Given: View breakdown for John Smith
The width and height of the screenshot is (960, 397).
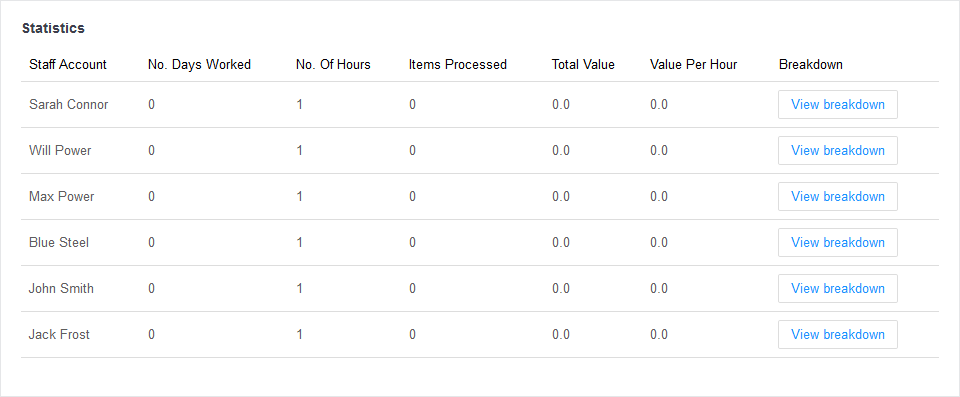Looking at the screenshot, I should [x=838, y=289].
